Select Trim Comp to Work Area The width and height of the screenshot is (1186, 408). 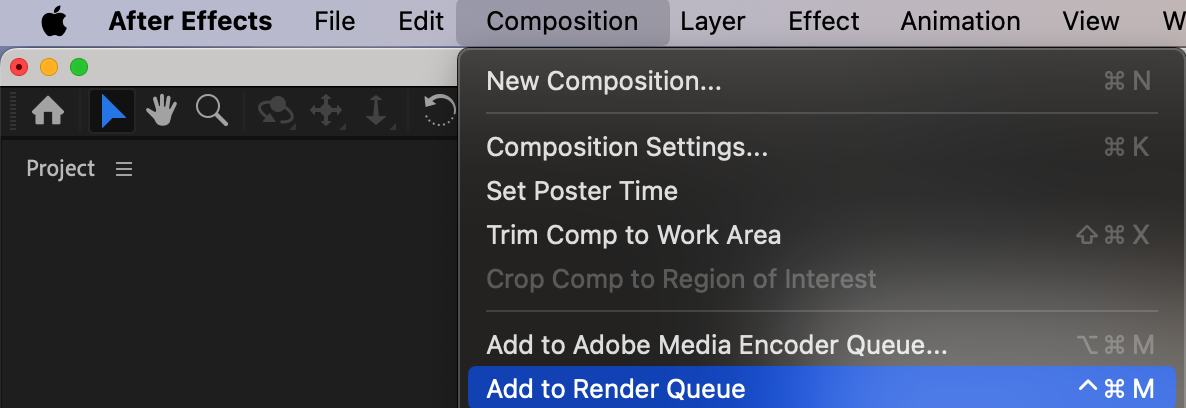pyautogui.click(x=633, y=235)
